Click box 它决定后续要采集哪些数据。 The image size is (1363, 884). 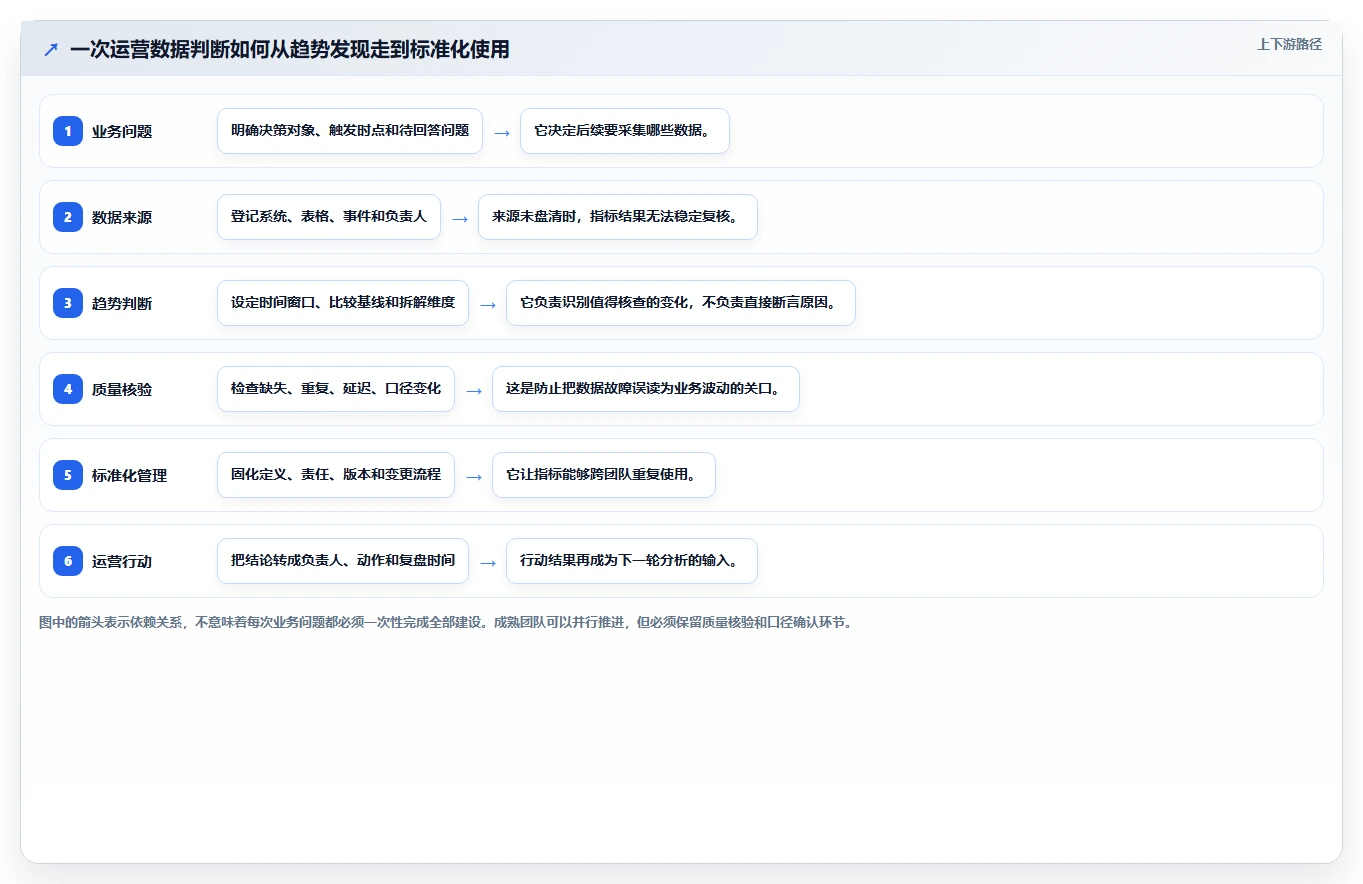tap(625, 131)
